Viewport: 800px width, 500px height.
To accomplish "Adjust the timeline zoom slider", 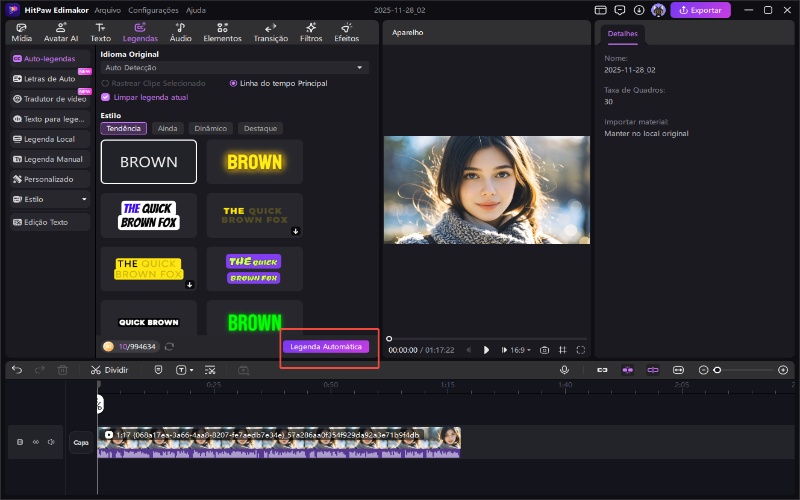I will coord(717,370).
